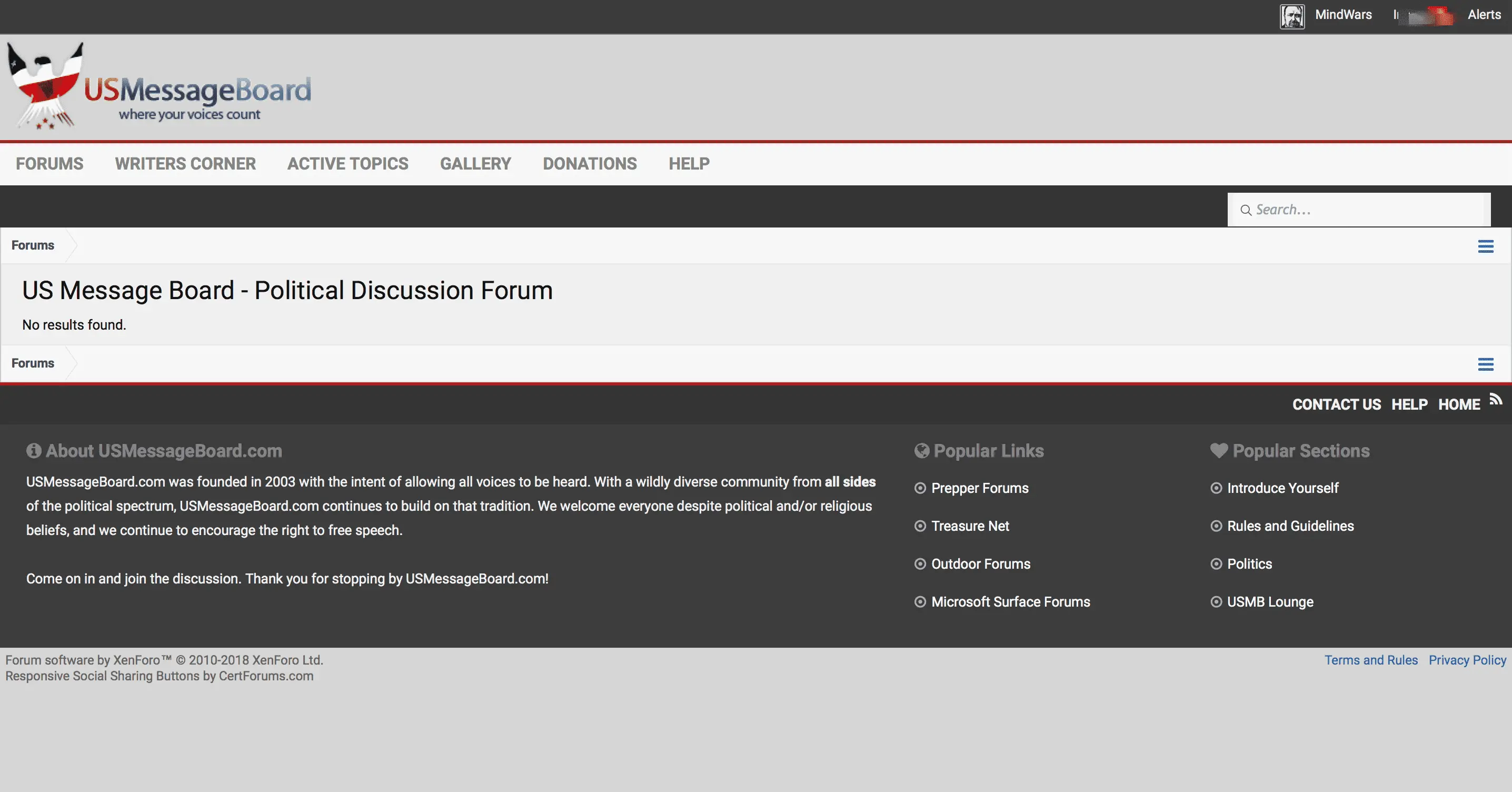Viewport: 1512px width, 792px height.
Task: Open the GALLERY navigation tab
Action: (x=475, y=164)
